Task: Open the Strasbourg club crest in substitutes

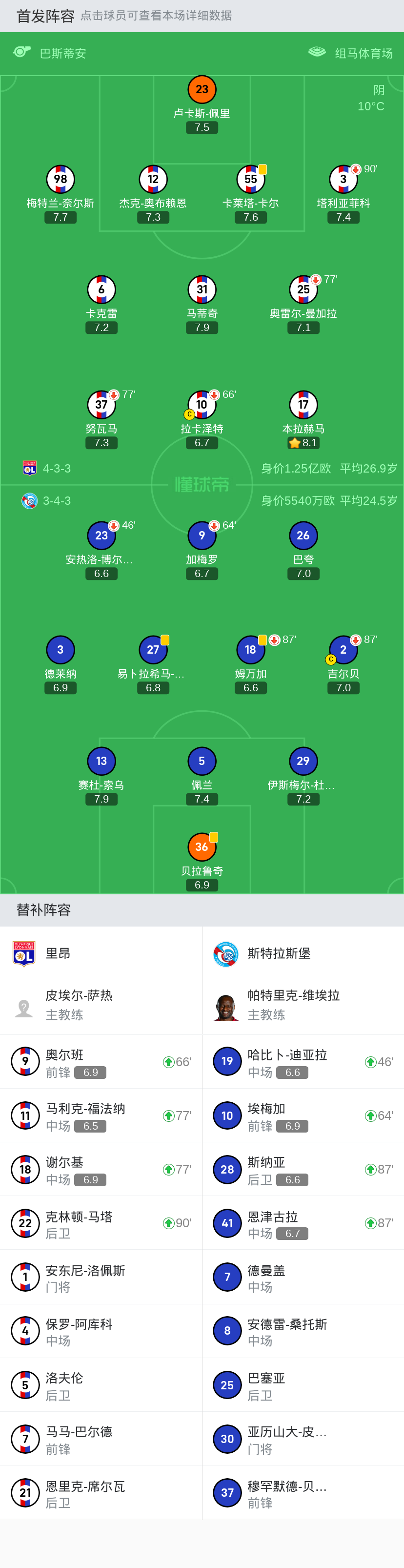Action: point(226,953)
